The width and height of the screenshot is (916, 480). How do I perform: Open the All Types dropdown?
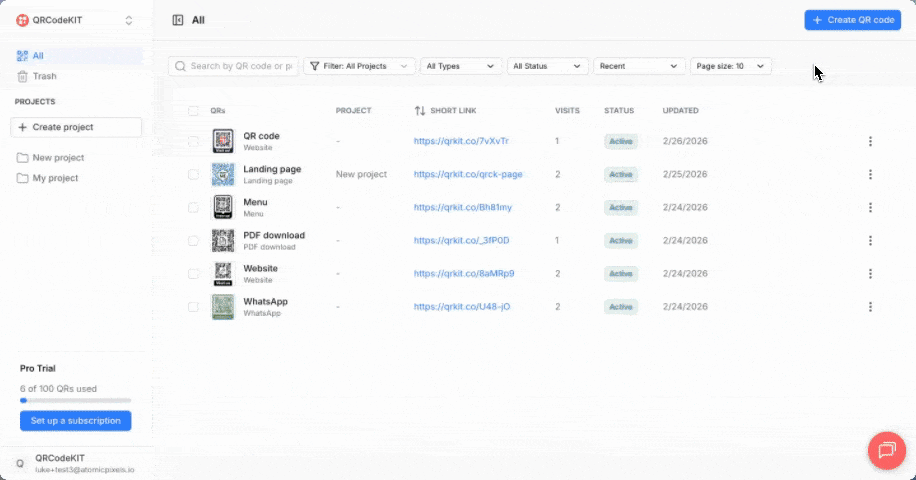460,66
